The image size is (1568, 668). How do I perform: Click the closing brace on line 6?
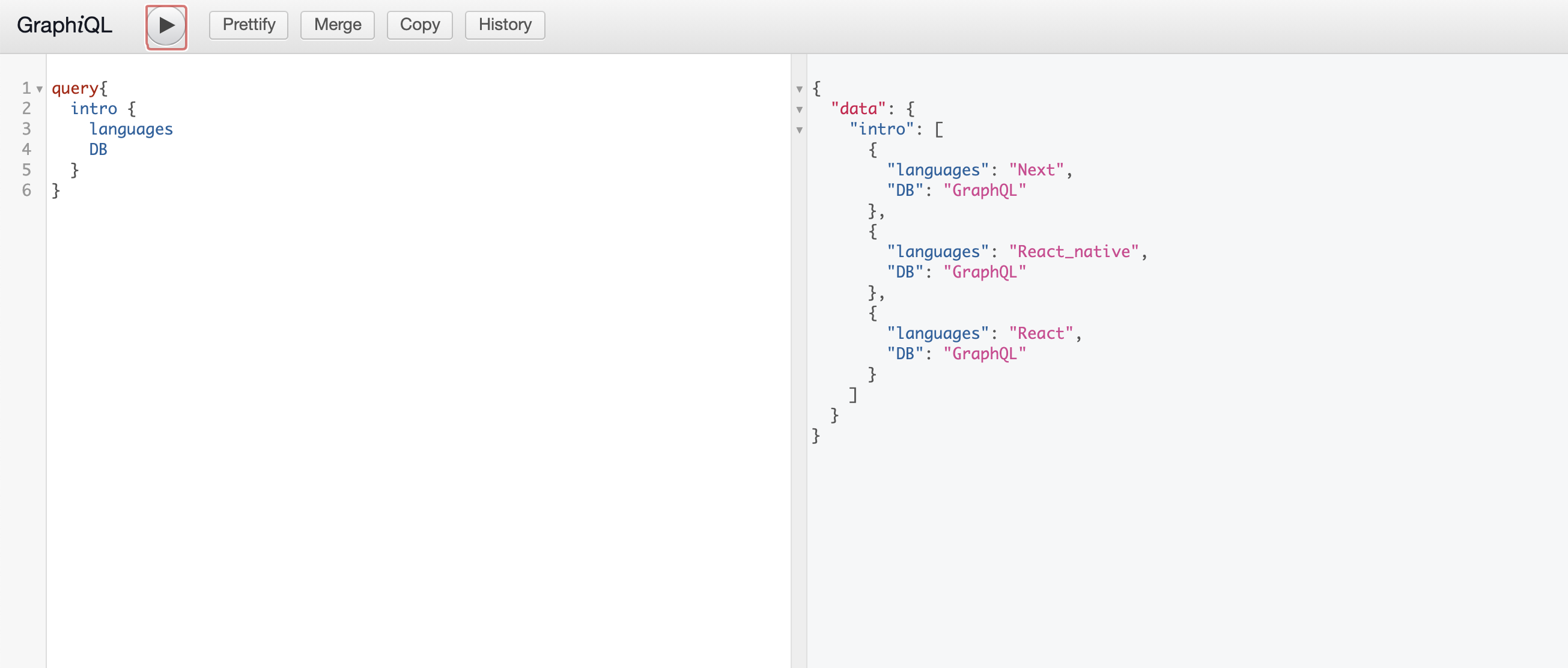click(56, 191)
